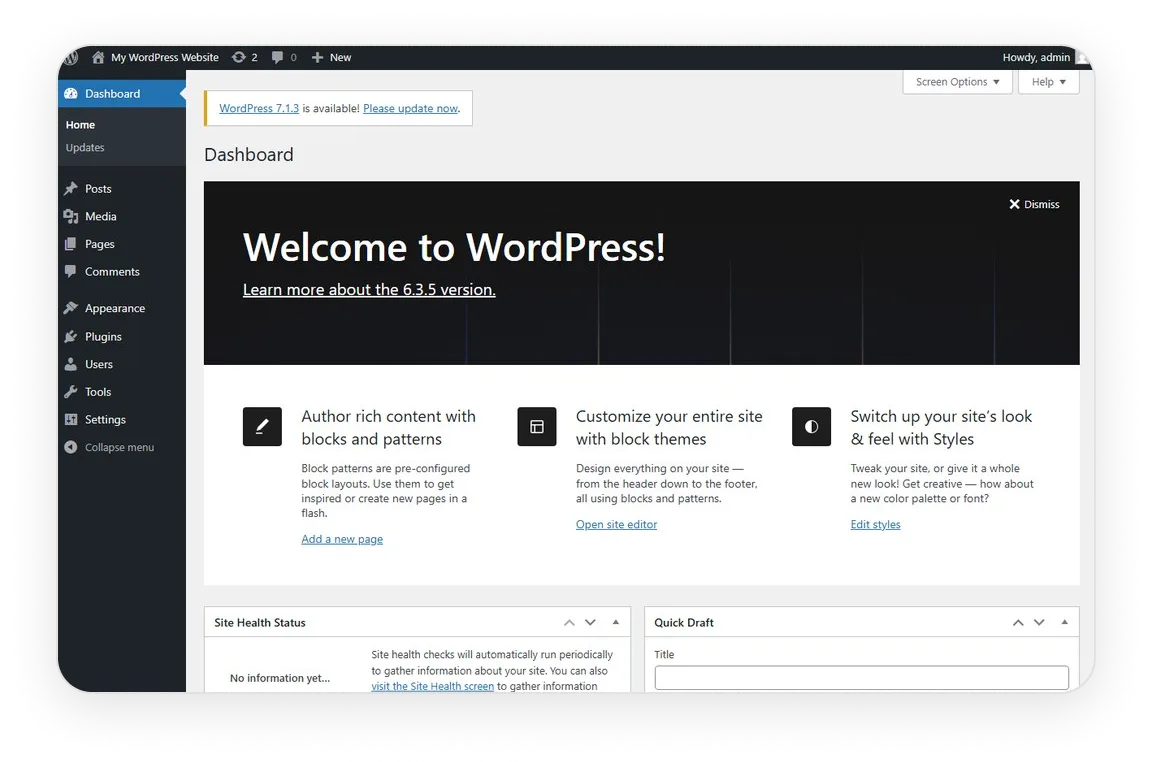1152x762 pixels.
Task: Click Learn more about the 6.3.5 version
Action: pos(370,290)
